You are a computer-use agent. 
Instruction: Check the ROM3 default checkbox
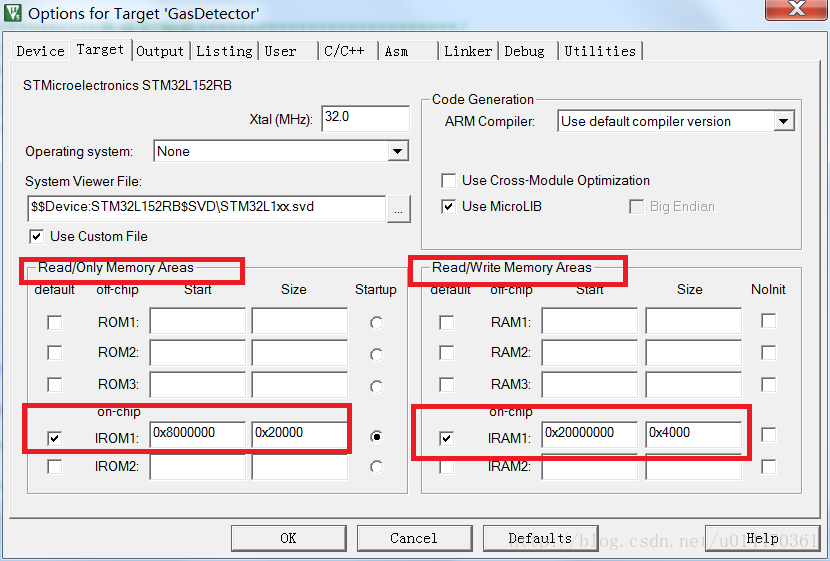click(x=55, y=384)
